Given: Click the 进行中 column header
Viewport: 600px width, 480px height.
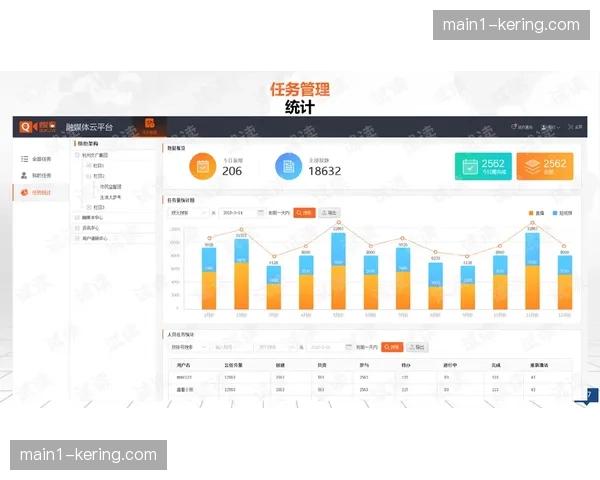Looking at the screenshot, I should (x=450, y=365).
